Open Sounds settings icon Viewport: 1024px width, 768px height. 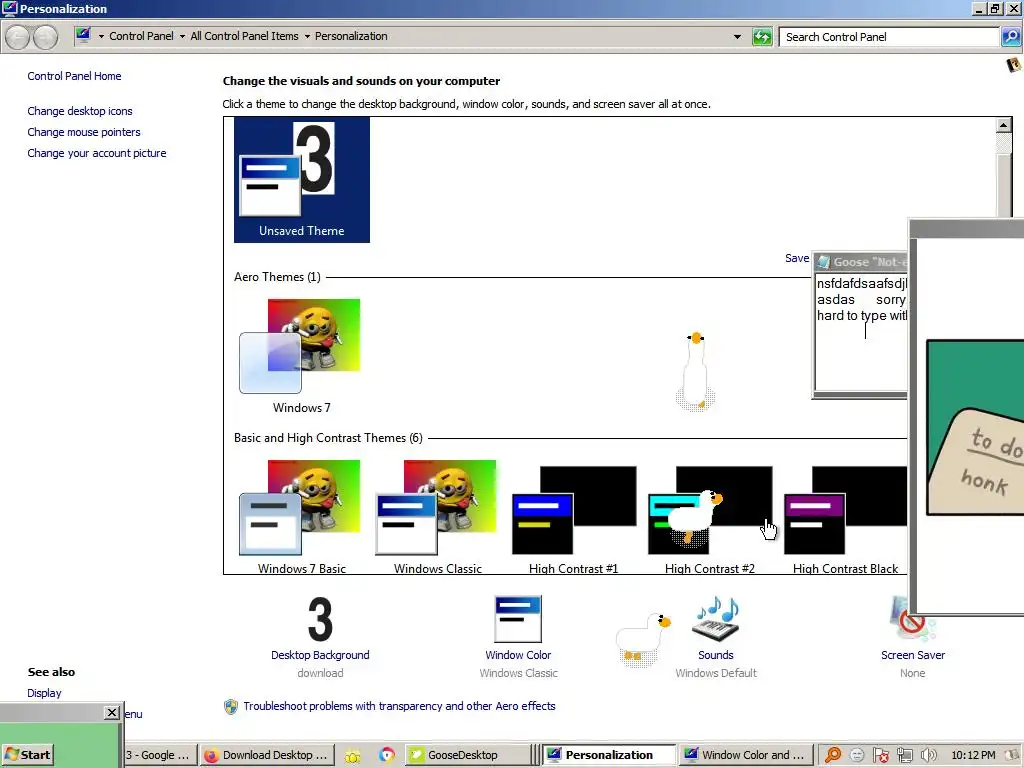(x=716, y=619)
